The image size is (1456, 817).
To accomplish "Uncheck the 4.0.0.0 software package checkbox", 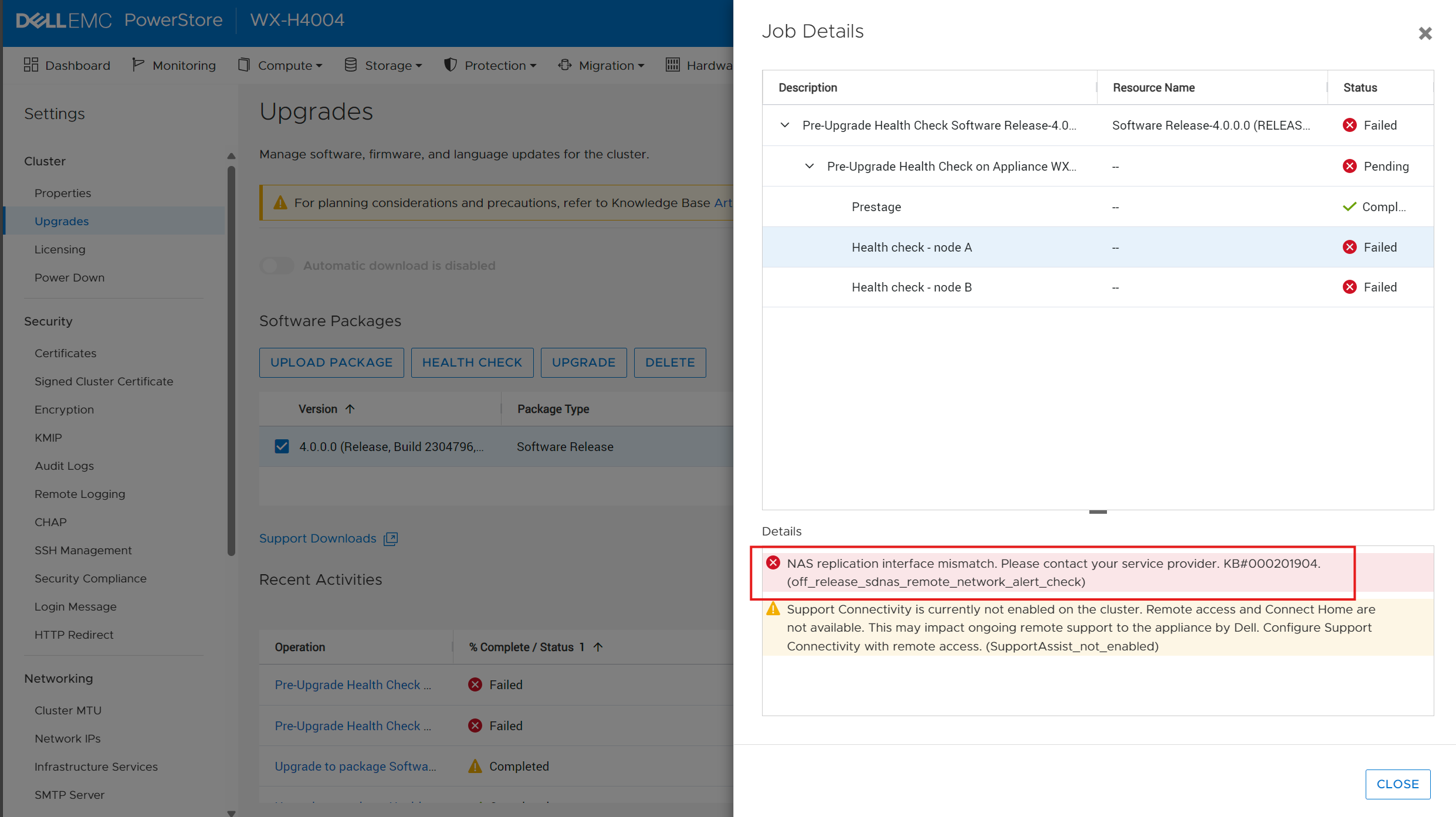I will 282,446.
